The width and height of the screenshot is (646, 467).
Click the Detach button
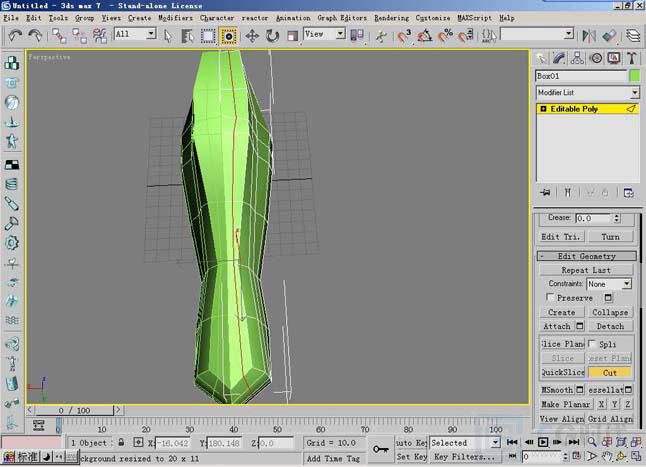pyautogui.click(x=610, y=326)
